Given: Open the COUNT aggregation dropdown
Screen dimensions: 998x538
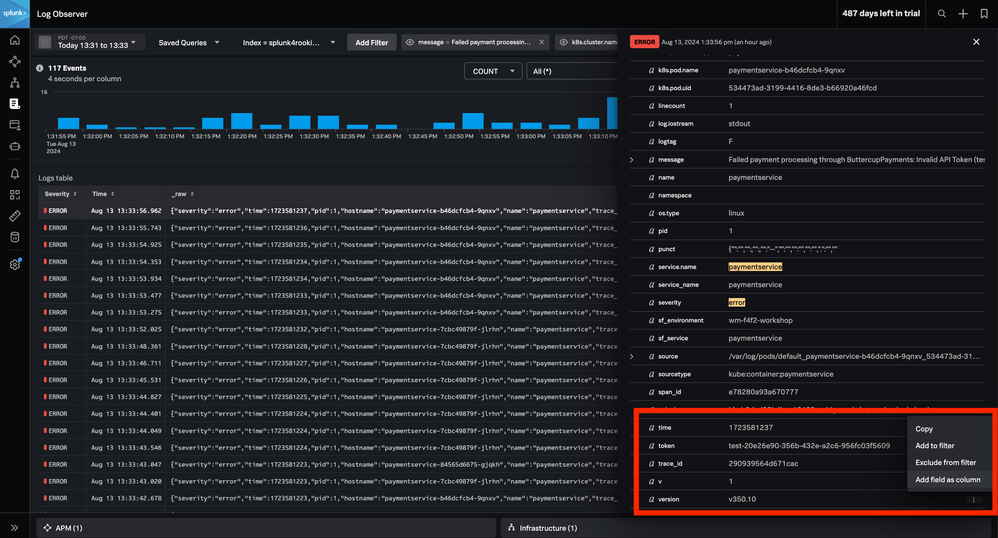Looking at the screenshot, I should click(x=492, y=71).
